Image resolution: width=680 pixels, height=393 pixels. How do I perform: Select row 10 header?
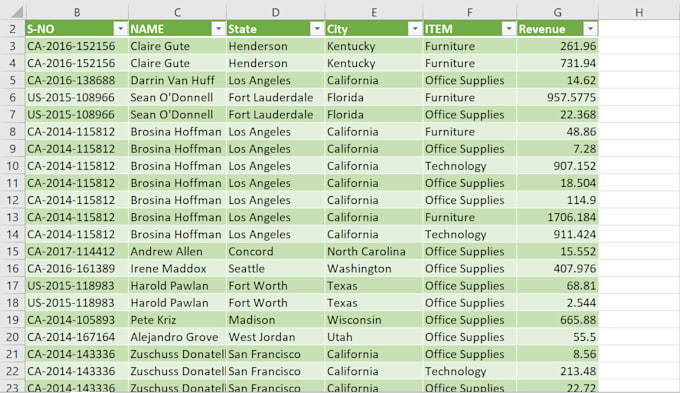point(13,166)
